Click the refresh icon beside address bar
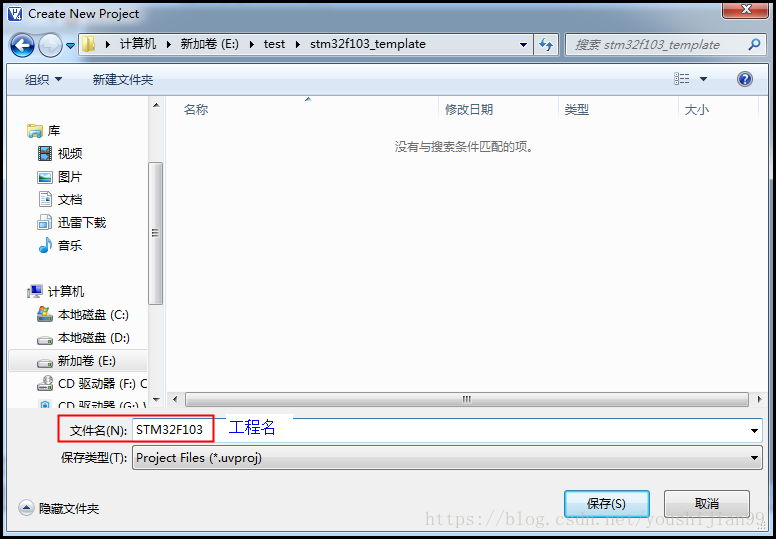The height and width of the screenshot is (539, 776). [546, 45]
